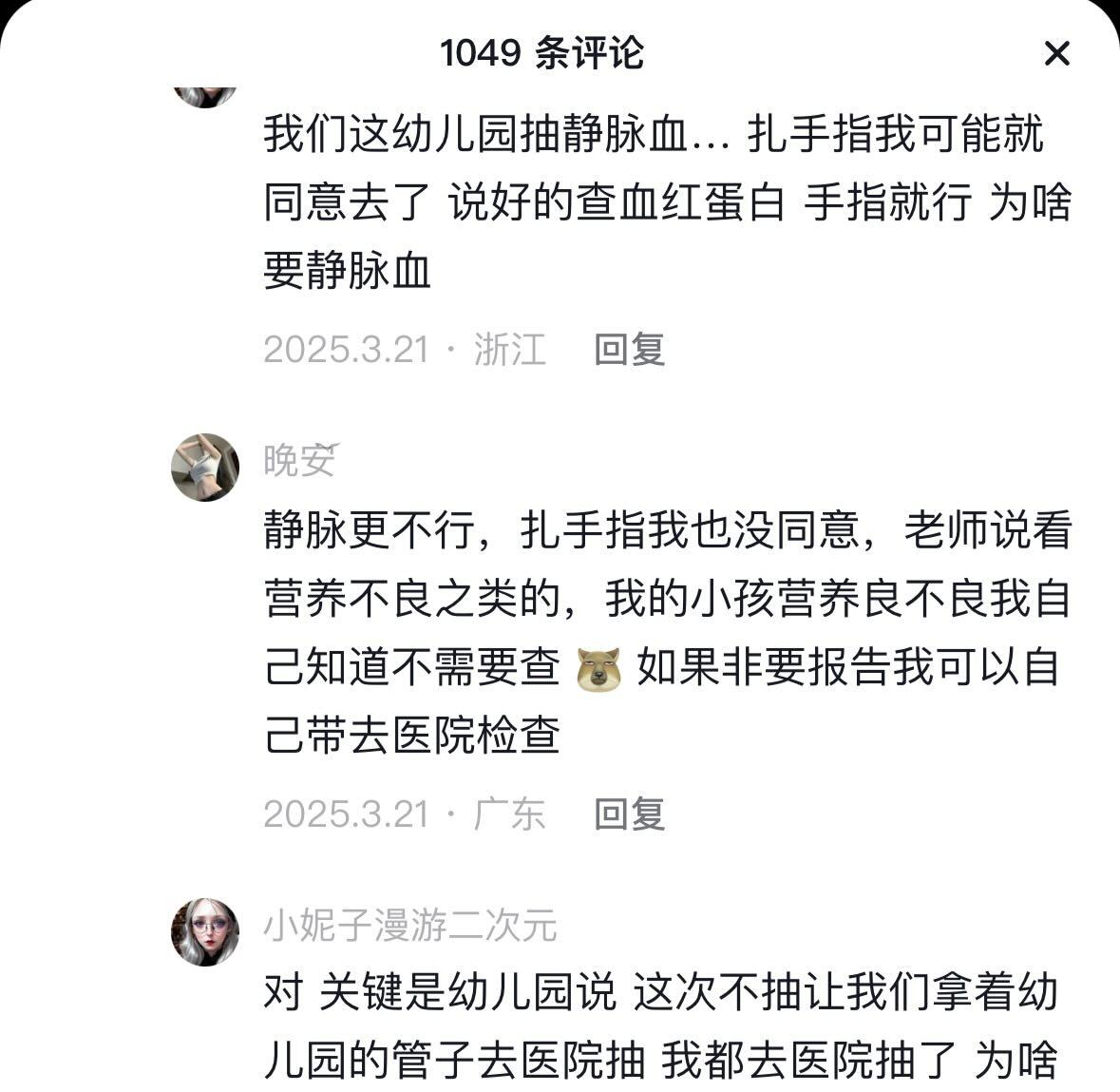Tap the 浙江 location label
This screenshot has width=1120, height=1092.
point(509,350)
